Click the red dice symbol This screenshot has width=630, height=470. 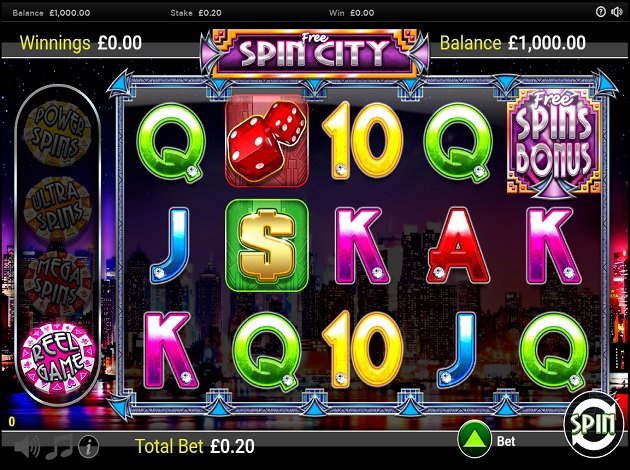coord(267,141)
